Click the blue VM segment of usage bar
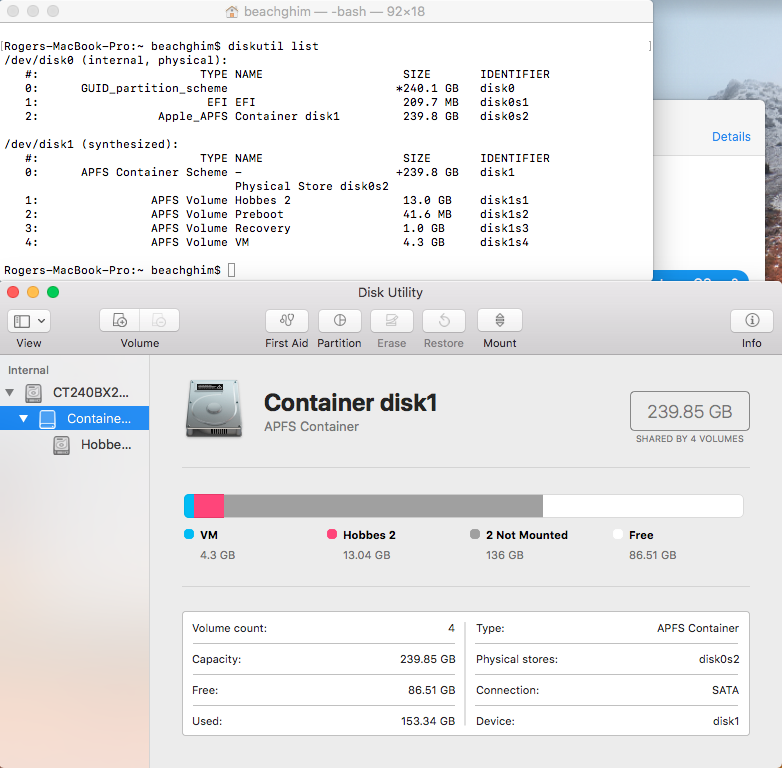The height and width of the screenshot is (768, 782). pyautogui.click(x=189, y=506)
